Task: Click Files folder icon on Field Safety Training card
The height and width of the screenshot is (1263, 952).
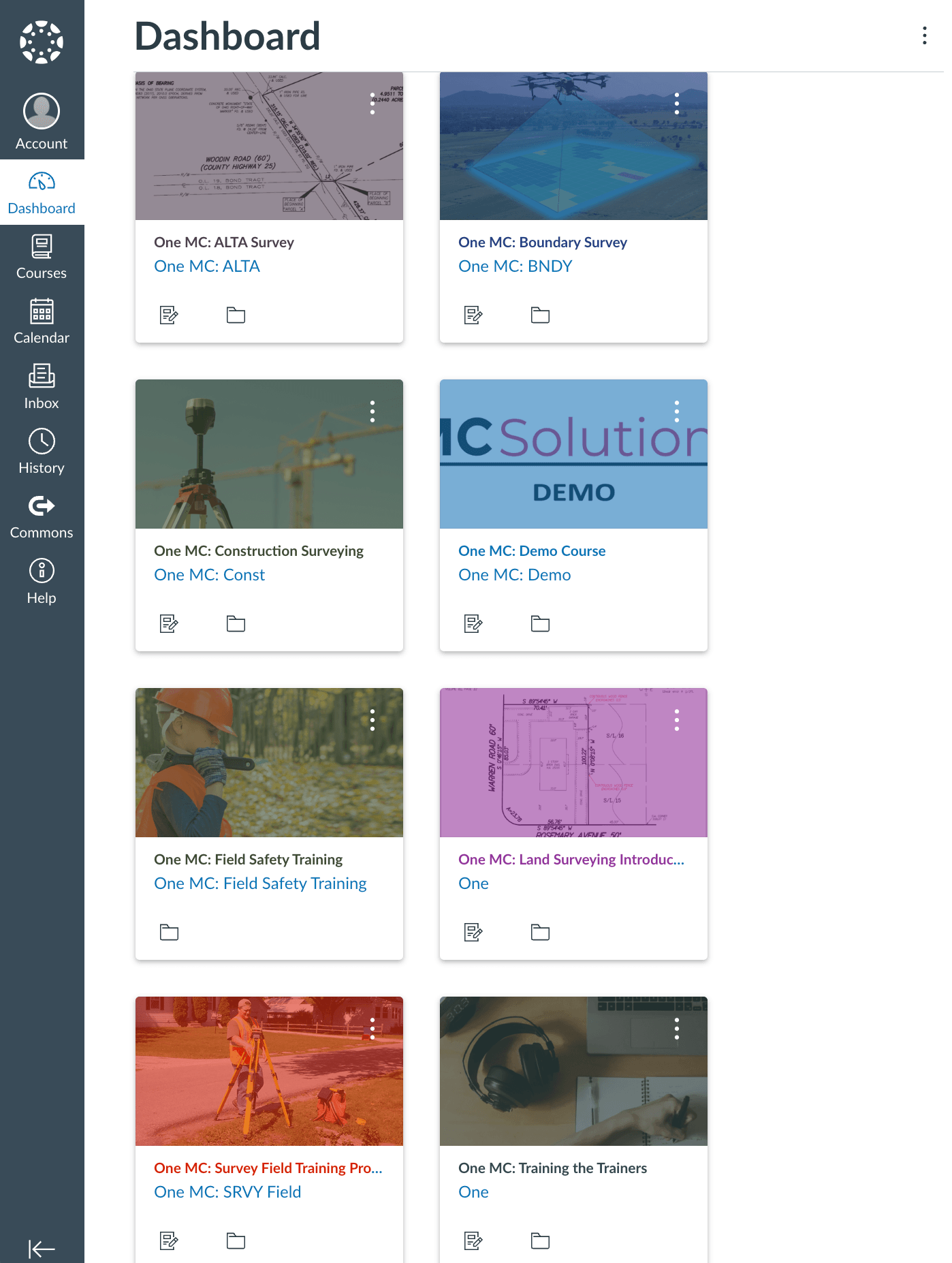Action: click(169, 932)
